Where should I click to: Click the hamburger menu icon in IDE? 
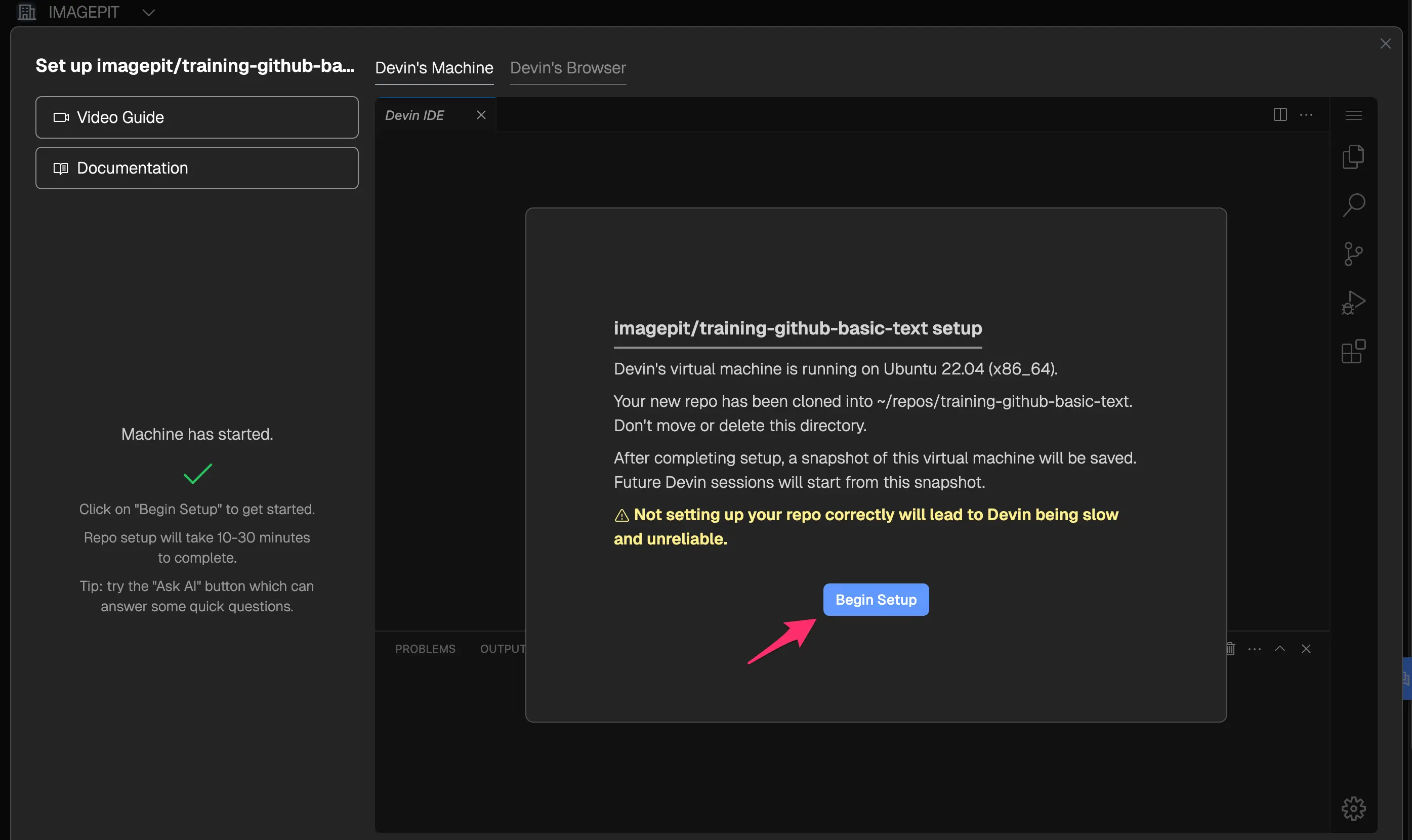tap(1353, 115)
